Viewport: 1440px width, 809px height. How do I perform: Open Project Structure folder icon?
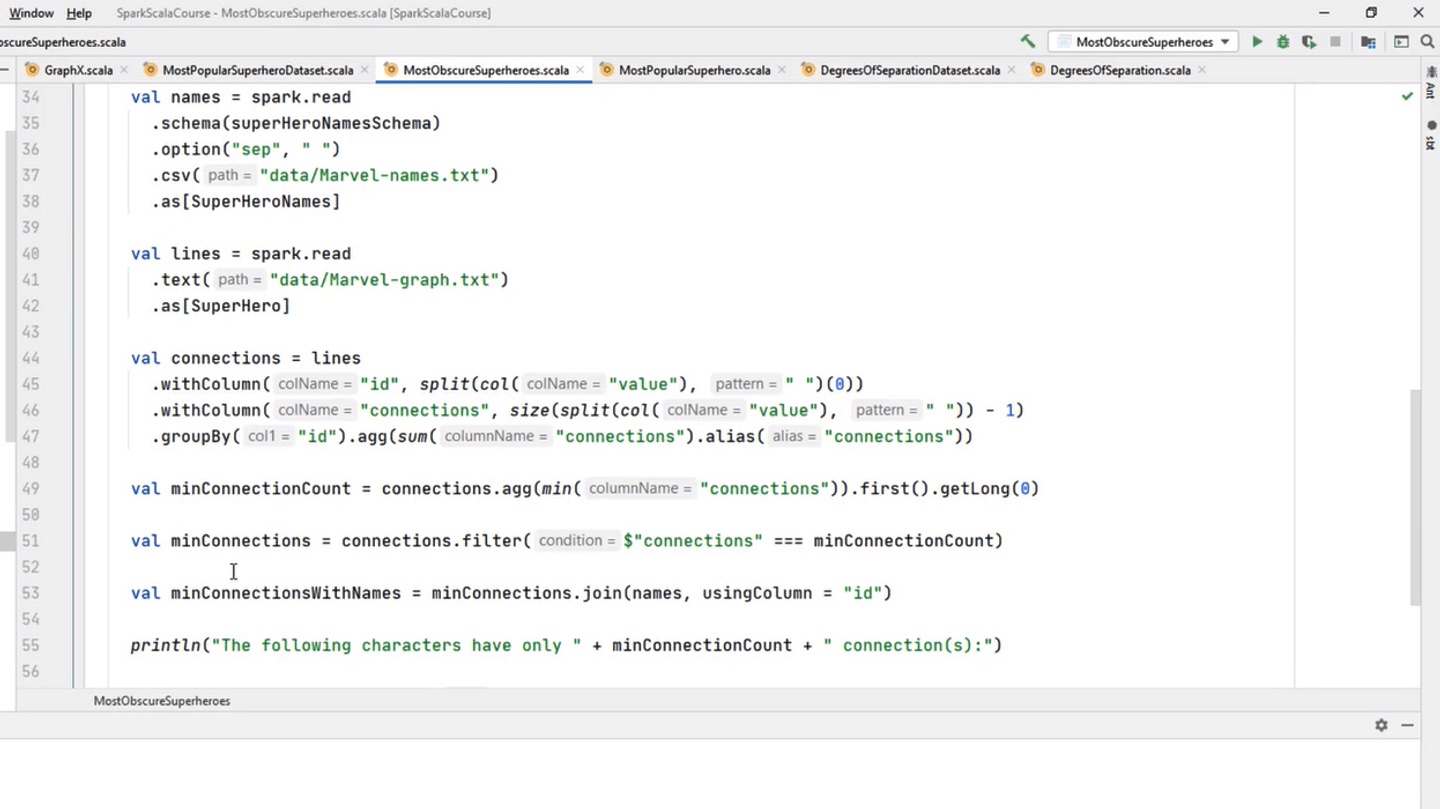click(1369, 42)
